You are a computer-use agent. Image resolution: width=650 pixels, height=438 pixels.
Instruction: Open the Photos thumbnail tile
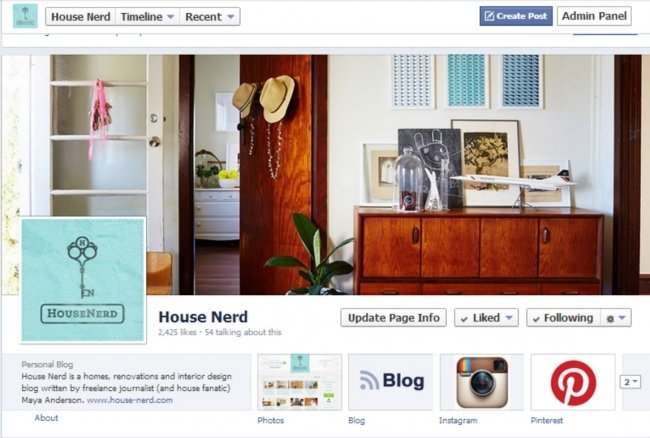pyautogui.click(x=300, y=382)
